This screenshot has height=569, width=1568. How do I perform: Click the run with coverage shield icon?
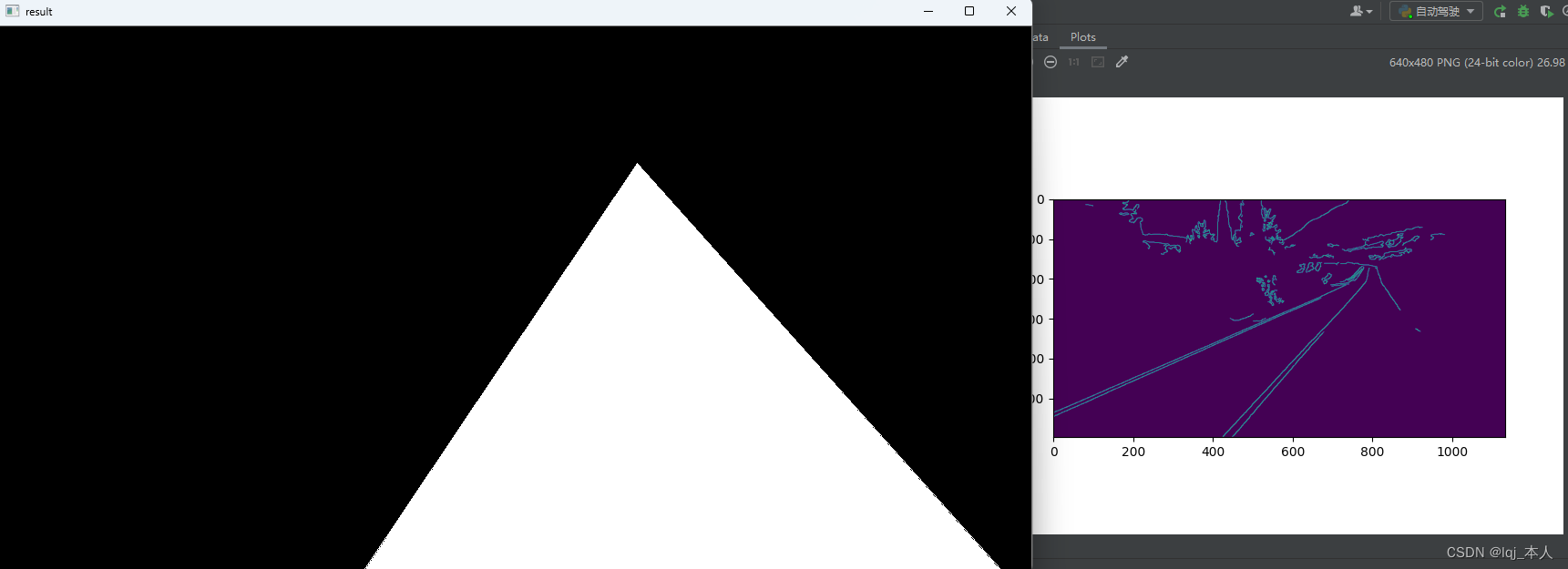click(x=1546, y=12)
